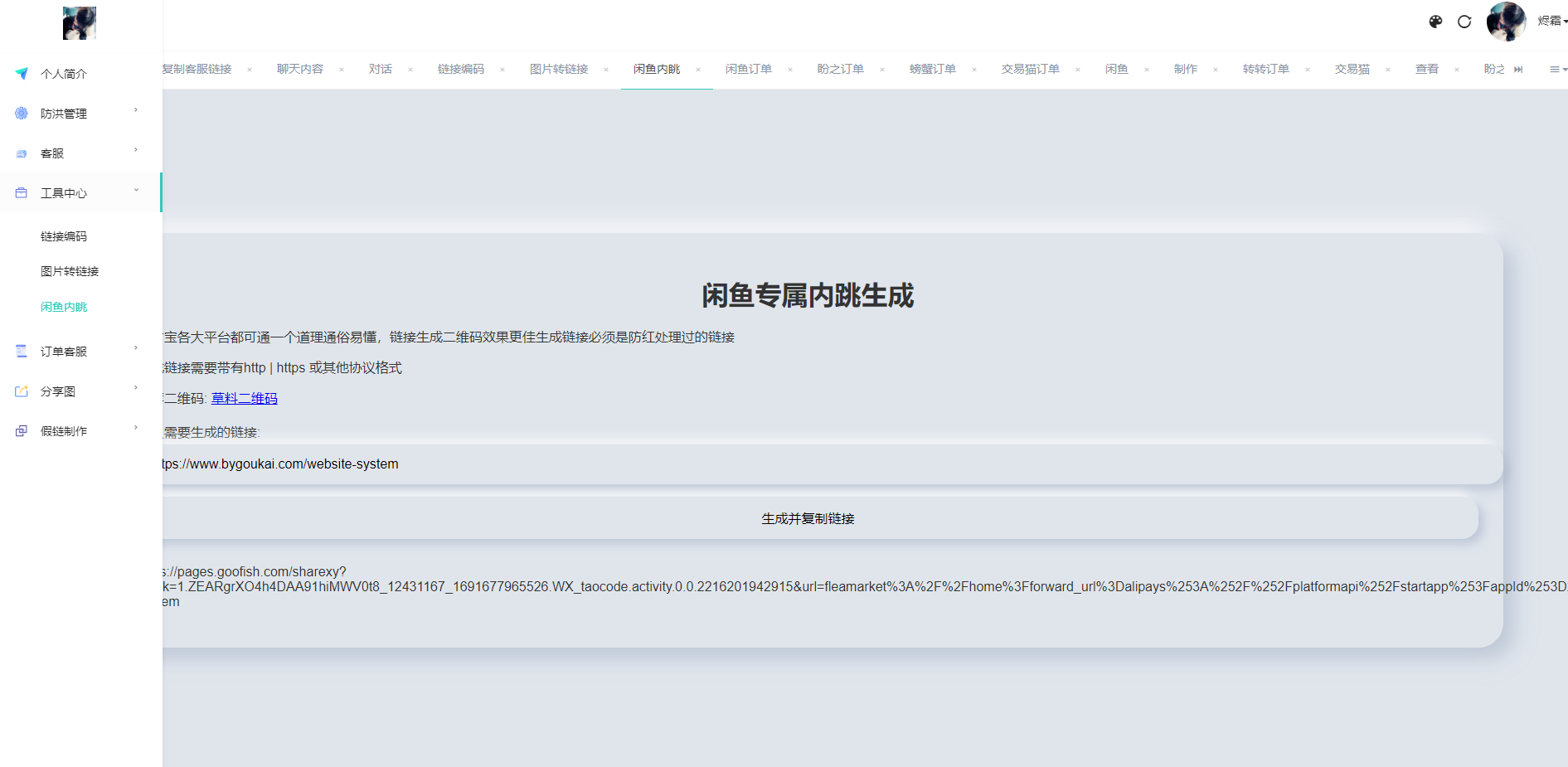1568x767 pixels.
Task: Click the paper plane 个人简介 icon
Action: [22, 74]
